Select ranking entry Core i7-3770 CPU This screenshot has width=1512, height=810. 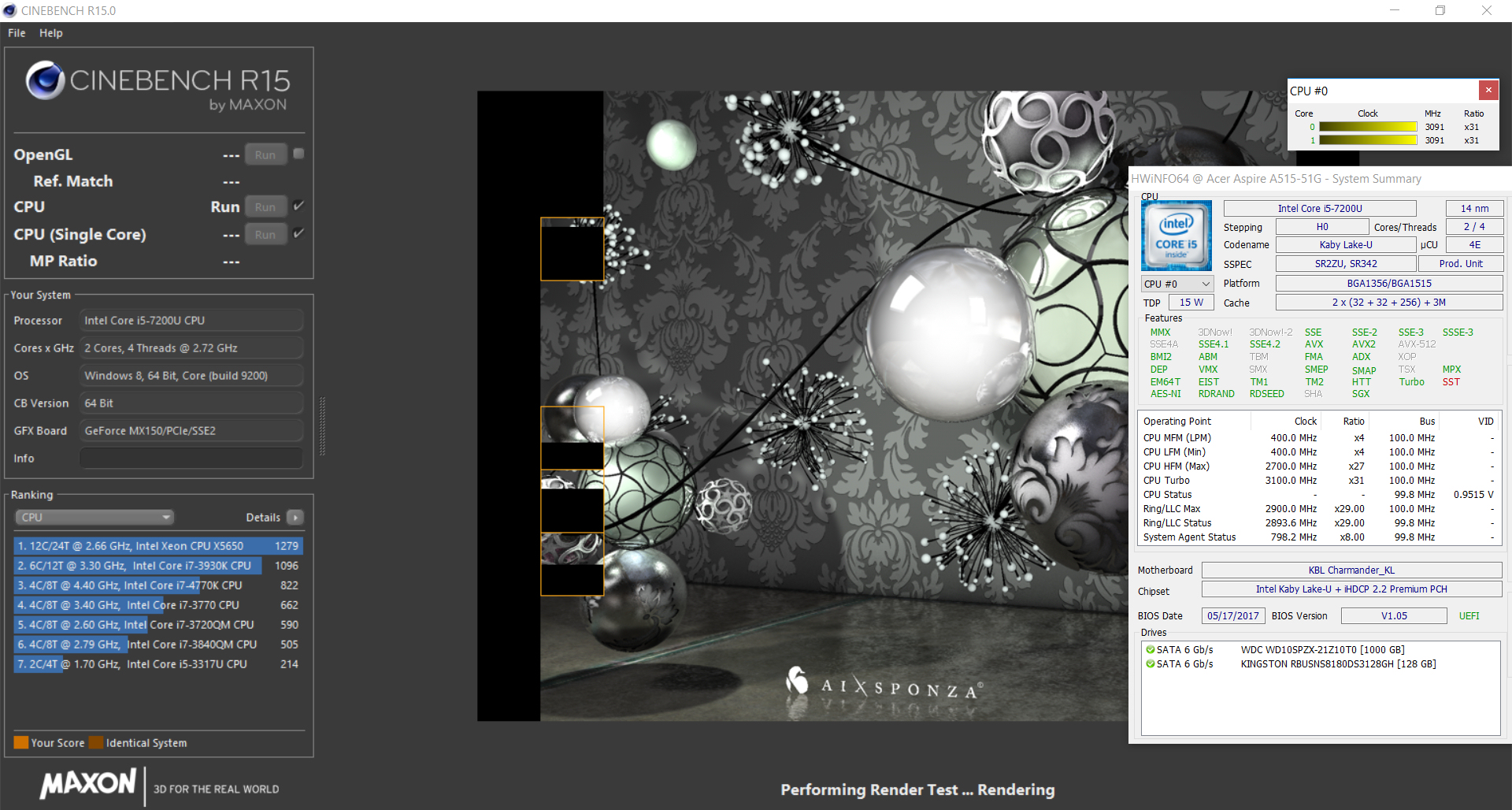coord(158,605)
